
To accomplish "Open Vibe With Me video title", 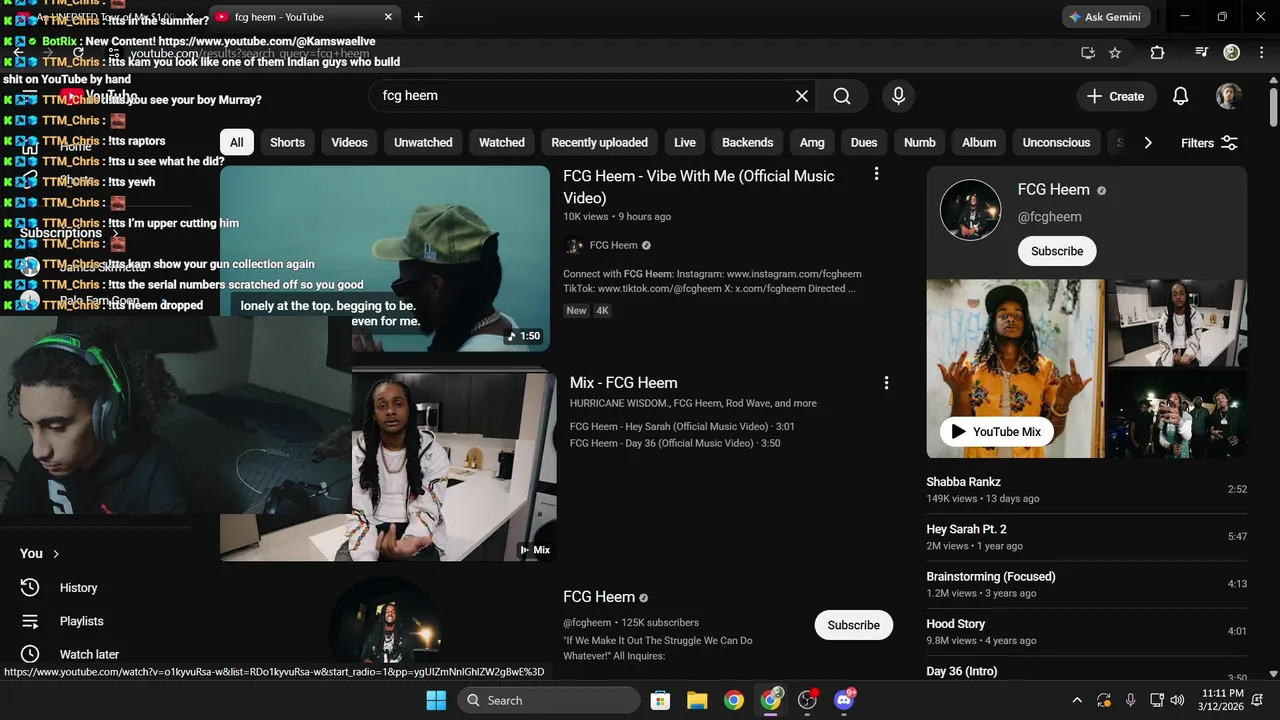I will pos(698,187).
